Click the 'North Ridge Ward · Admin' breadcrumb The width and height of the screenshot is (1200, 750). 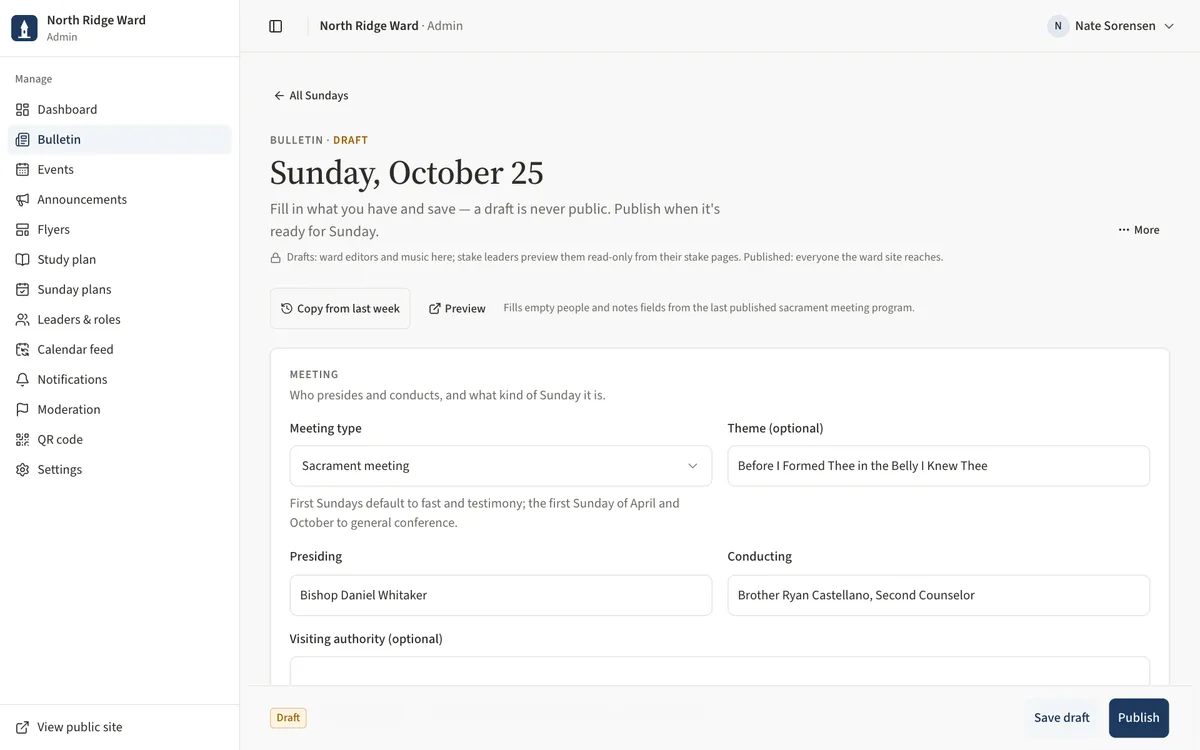click(391, 26)
